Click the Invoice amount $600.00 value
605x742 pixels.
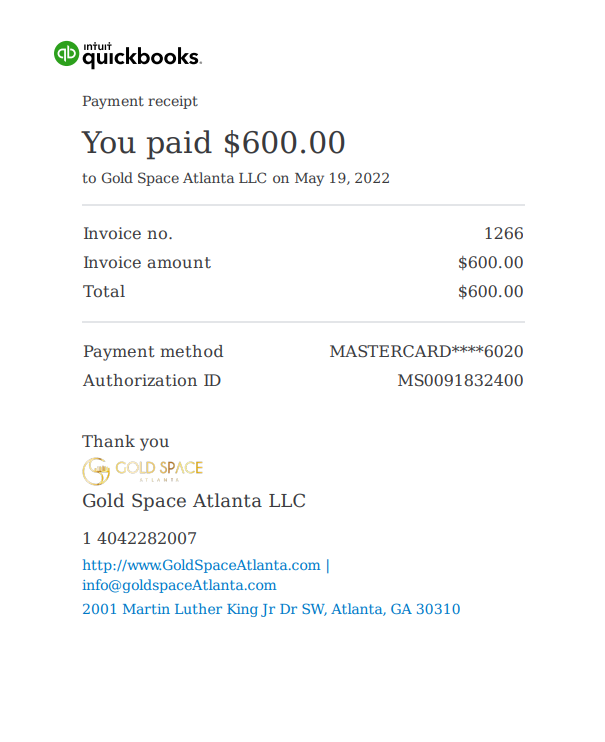(x=490, y=263)
